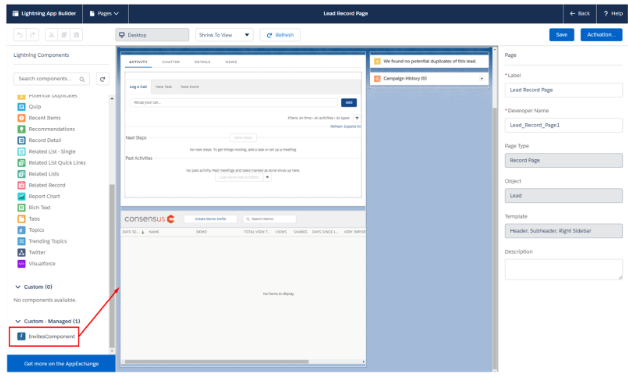628x383 pixels.
Task: Select the Recent Items component icon
Action: coord(22,118)
